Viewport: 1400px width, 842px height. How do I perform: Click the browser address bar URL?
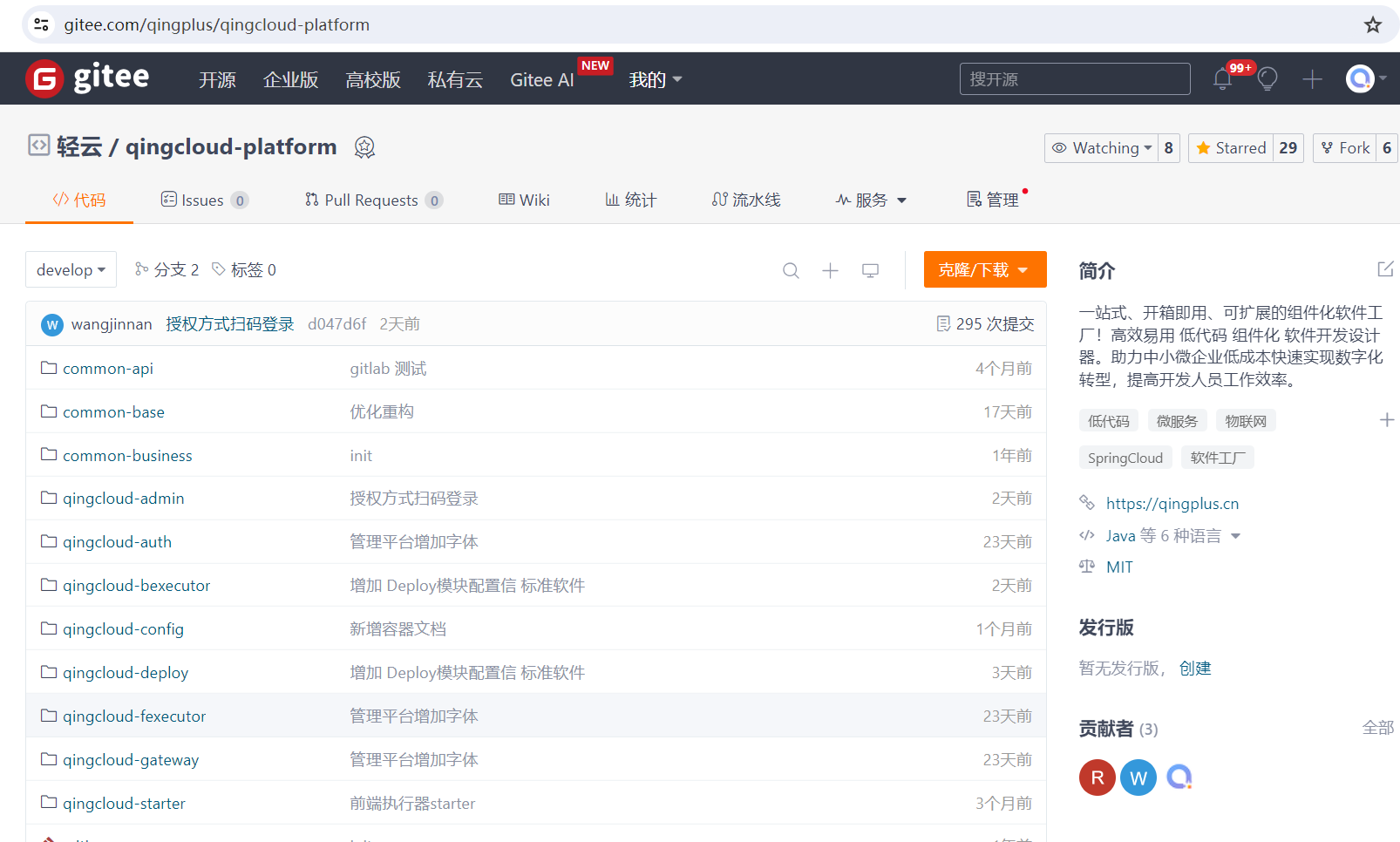coord(216,24)
